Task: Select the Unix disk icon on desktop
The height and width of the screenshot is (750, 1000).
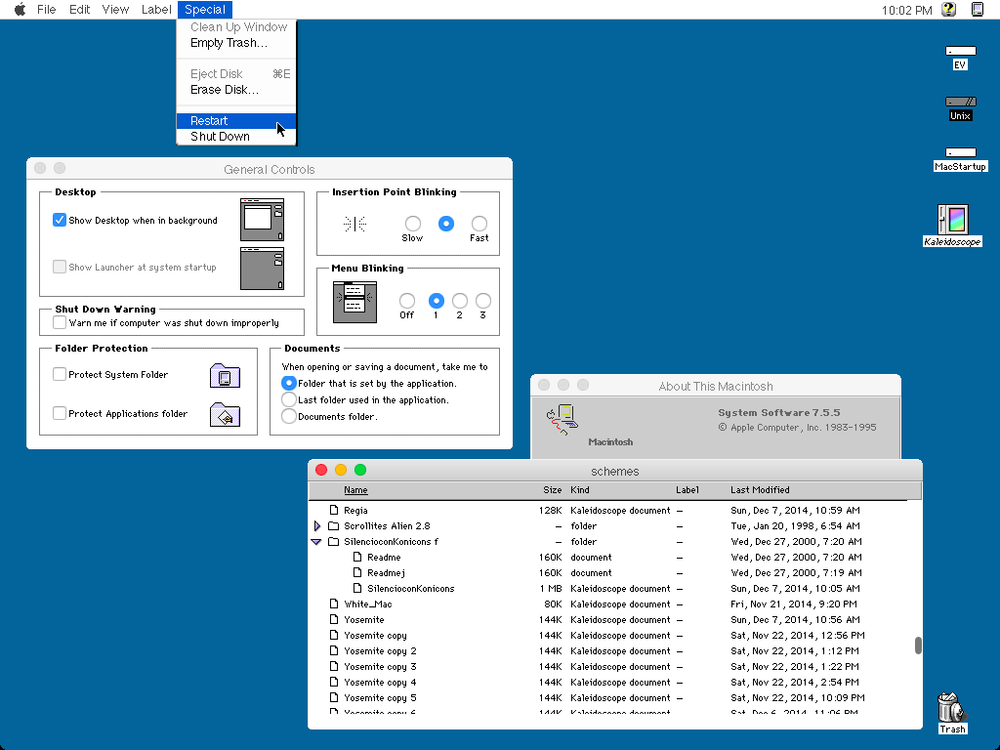Action: click(960, 101)
